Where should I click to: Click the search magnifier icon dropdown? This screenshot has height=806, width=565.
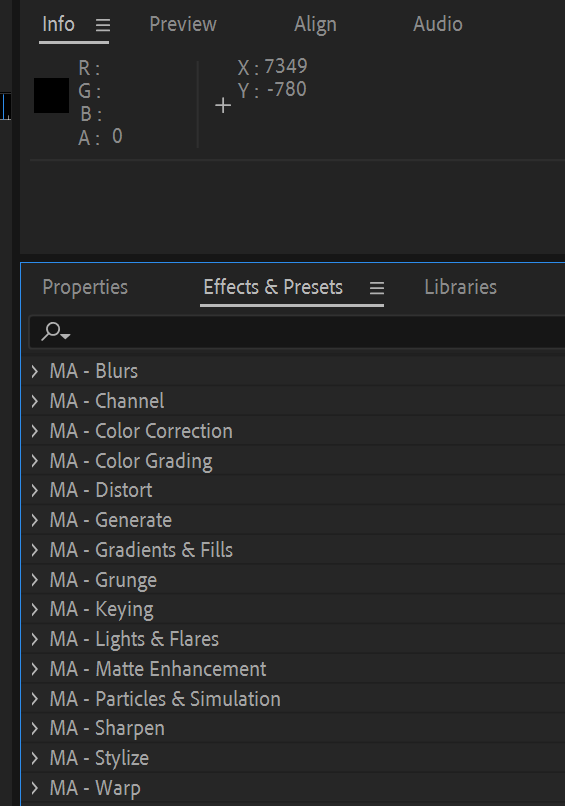[56, 332]
